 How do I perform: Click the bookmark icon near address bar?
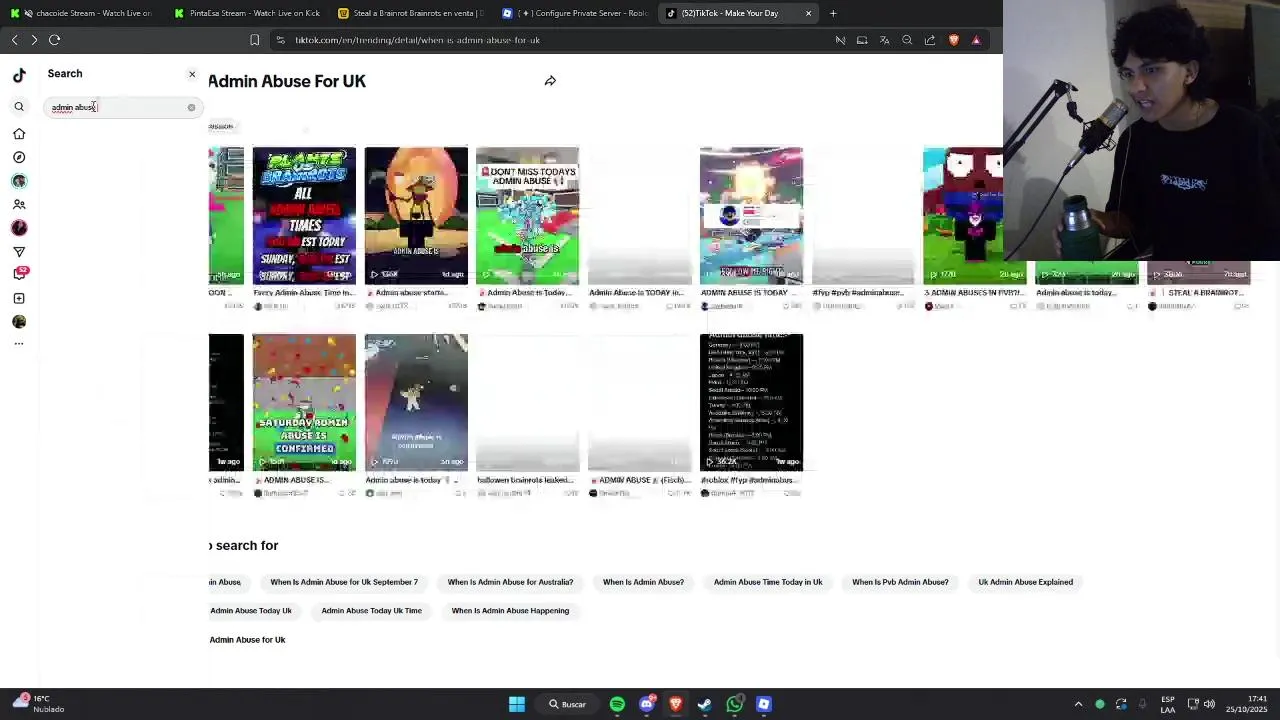(x=254, y=40)
